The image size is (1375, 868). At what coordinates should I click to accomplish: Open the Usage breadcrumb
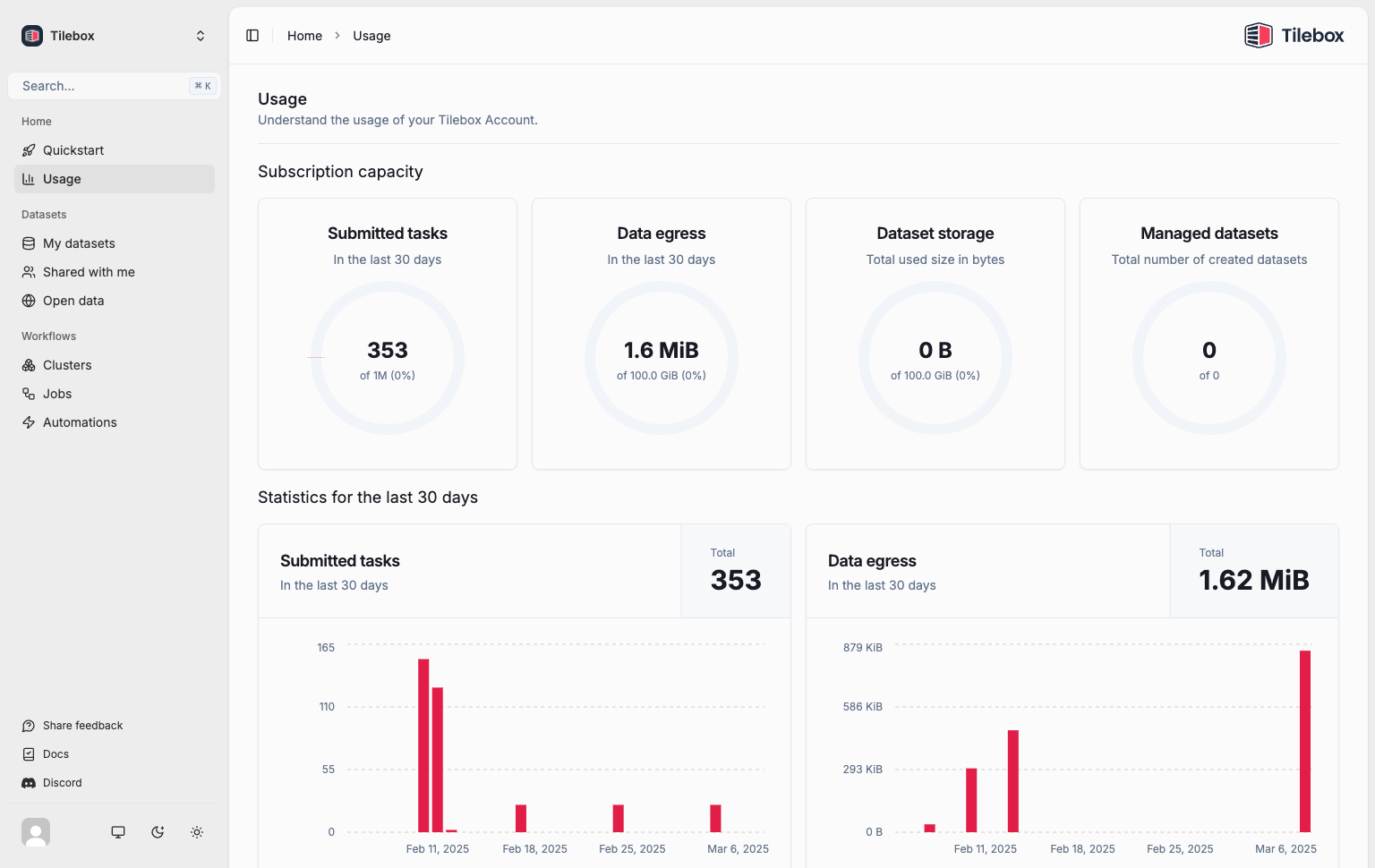click(x=372, y=36)
